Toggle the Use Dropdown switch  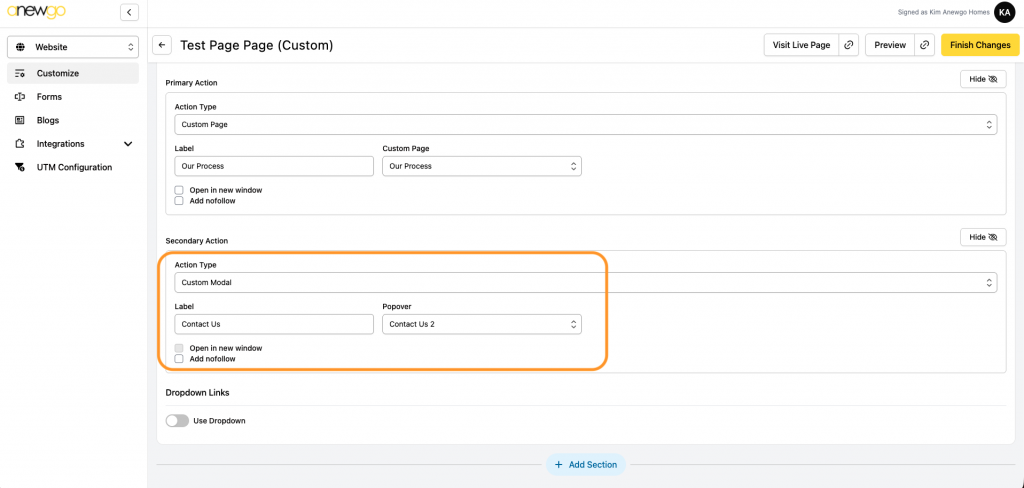[x=177, y=421]
